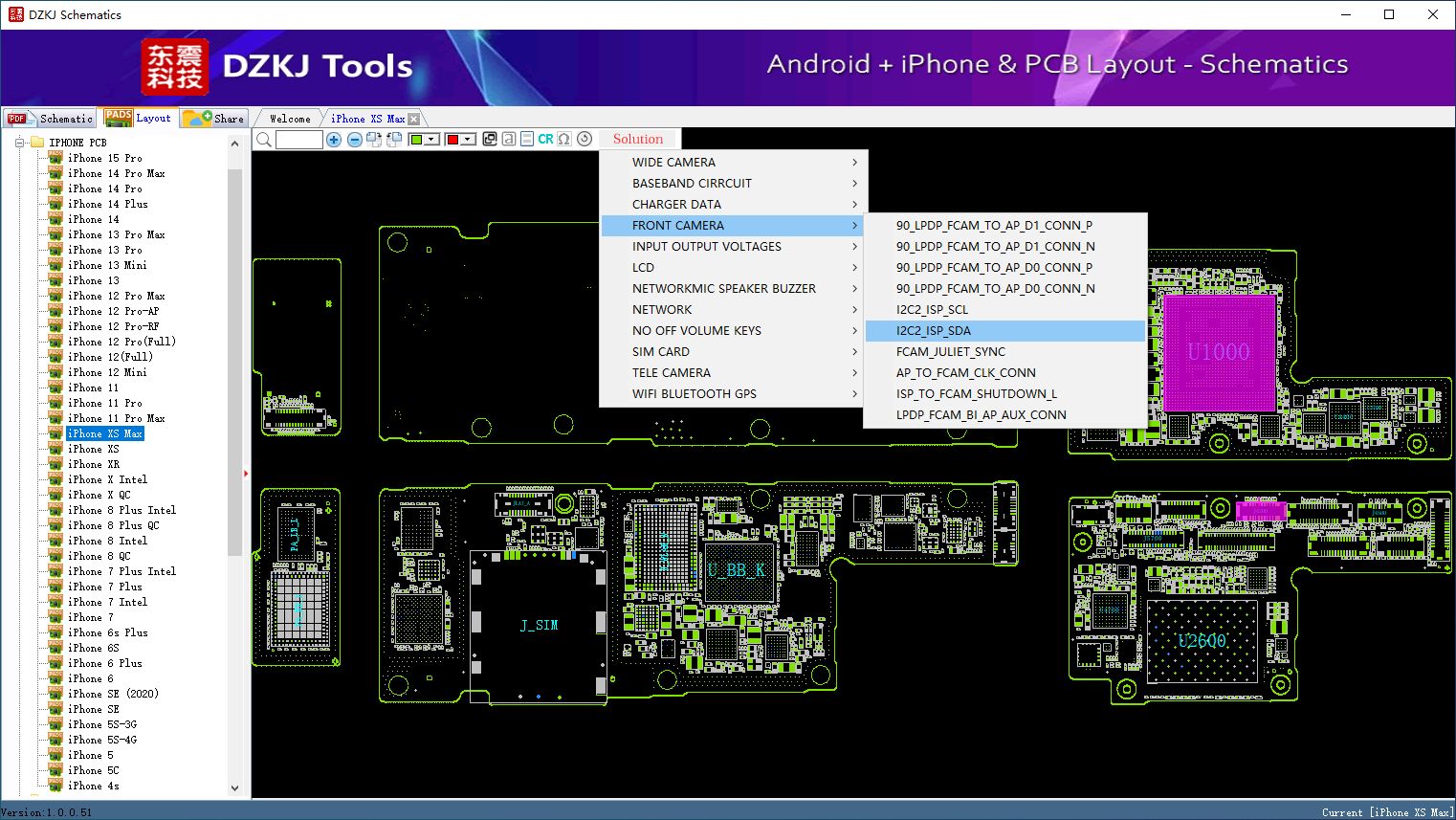The width and height of the screenshot is (1456, 820).
Task: Open the NETWORK submenu entry
Action: point(734,310)
